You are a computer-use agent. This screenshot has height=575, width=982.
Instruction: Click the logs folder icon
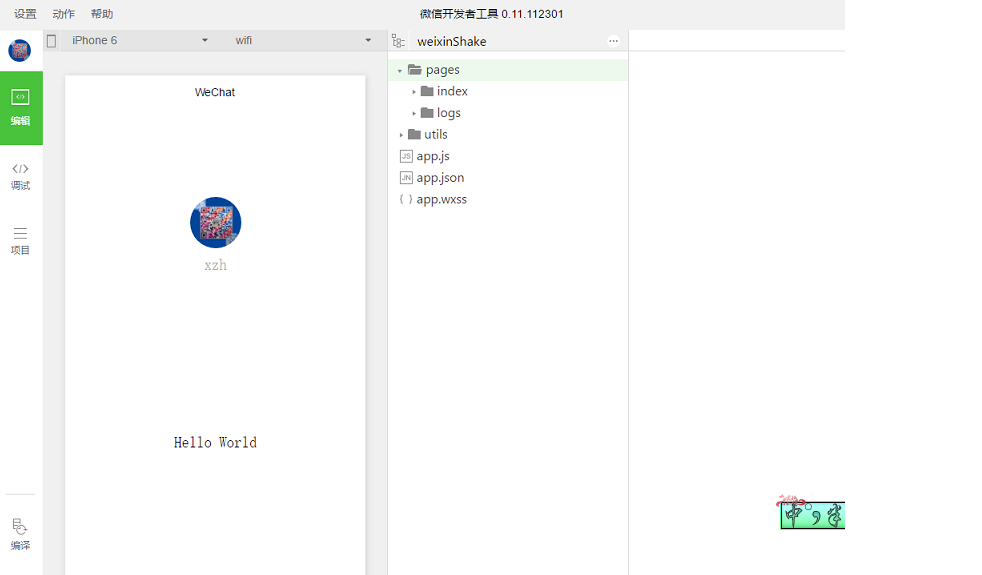[x=427, y=113]
